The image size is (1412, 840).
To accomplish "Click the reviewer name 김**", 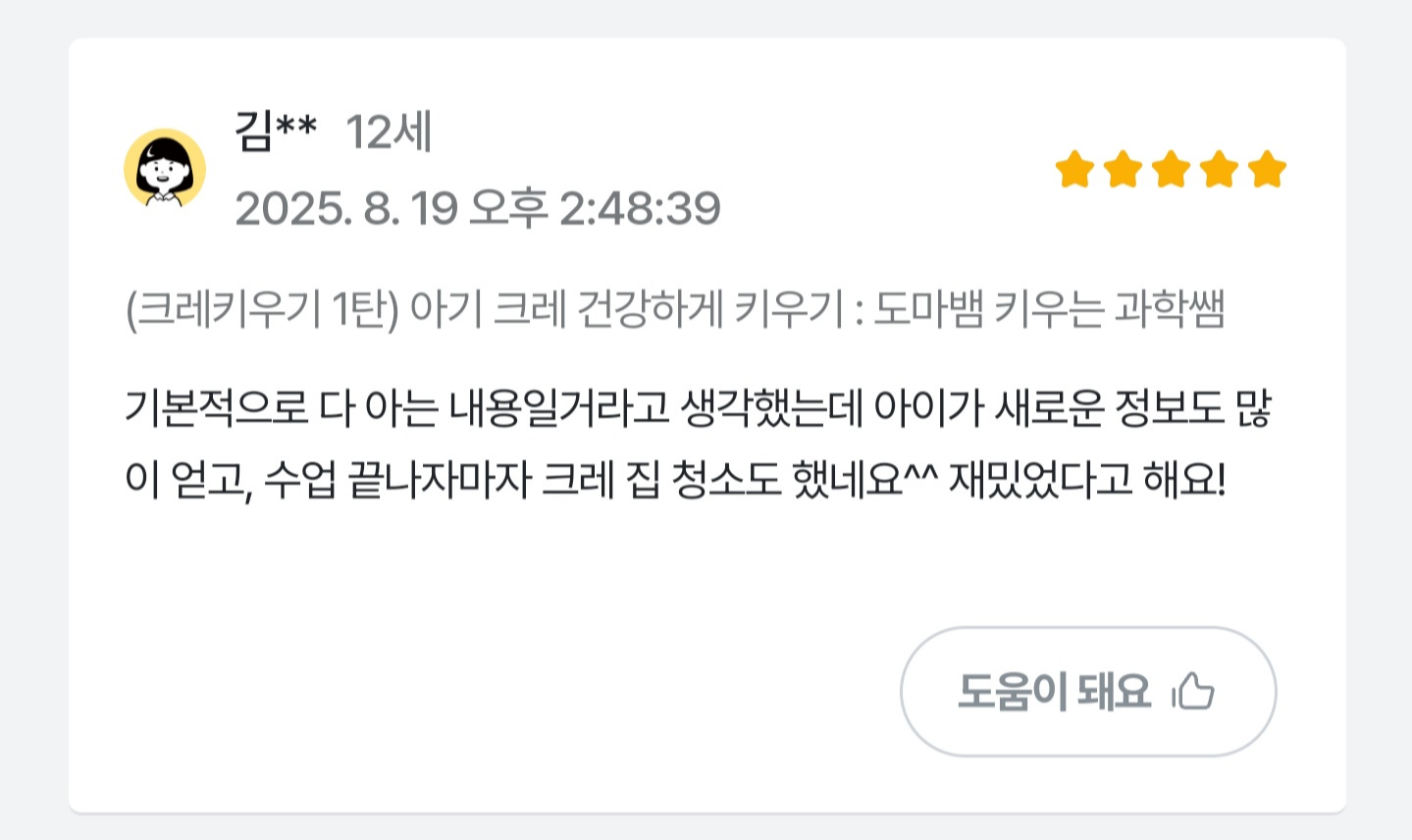I will tap(276, 131).
